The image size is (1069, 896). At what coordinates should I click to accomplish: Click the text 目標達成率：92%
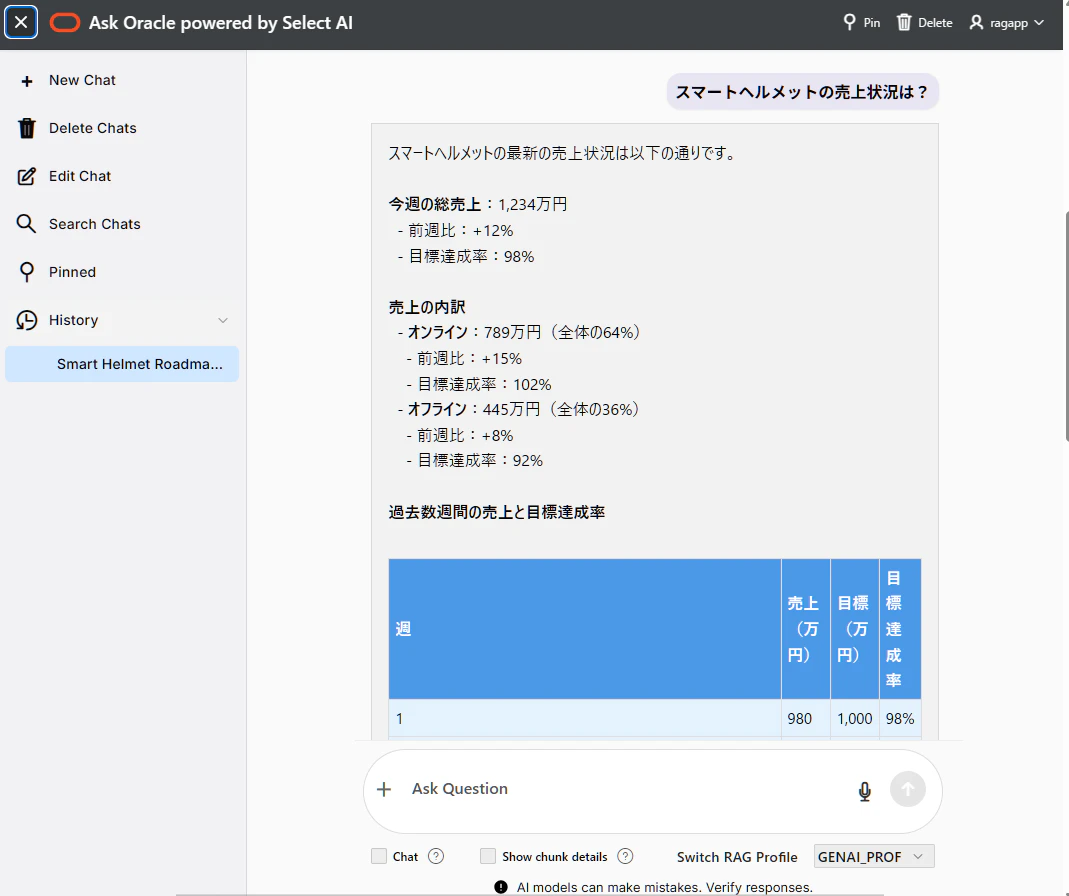(480, 461)
